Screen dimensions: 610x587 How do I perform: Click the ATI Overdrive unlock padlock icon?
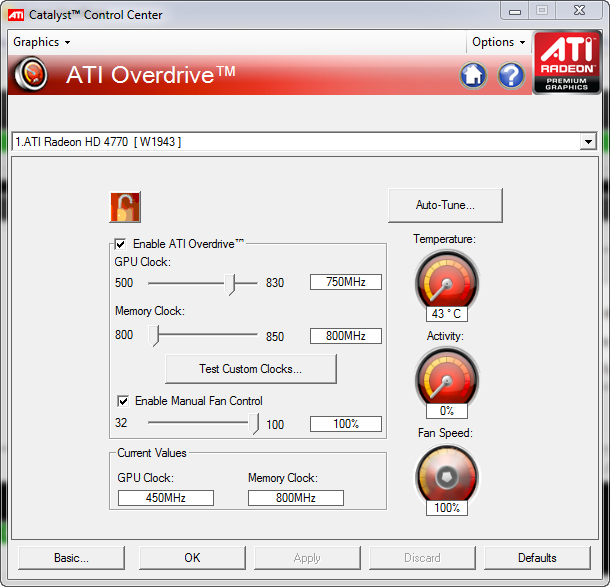point(125,207)
